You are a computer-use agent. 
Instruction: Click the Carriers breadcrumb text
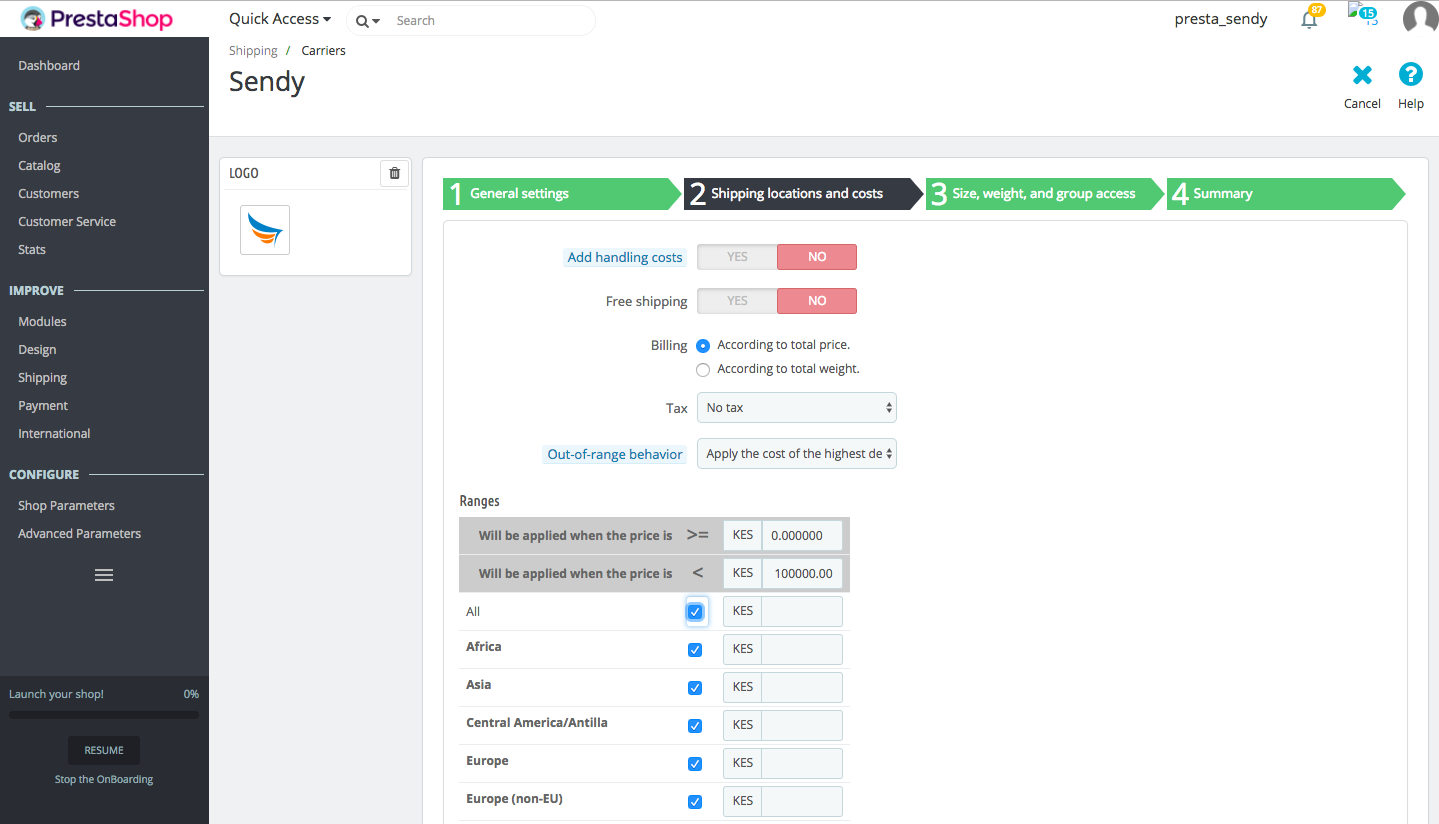(323, 51)
